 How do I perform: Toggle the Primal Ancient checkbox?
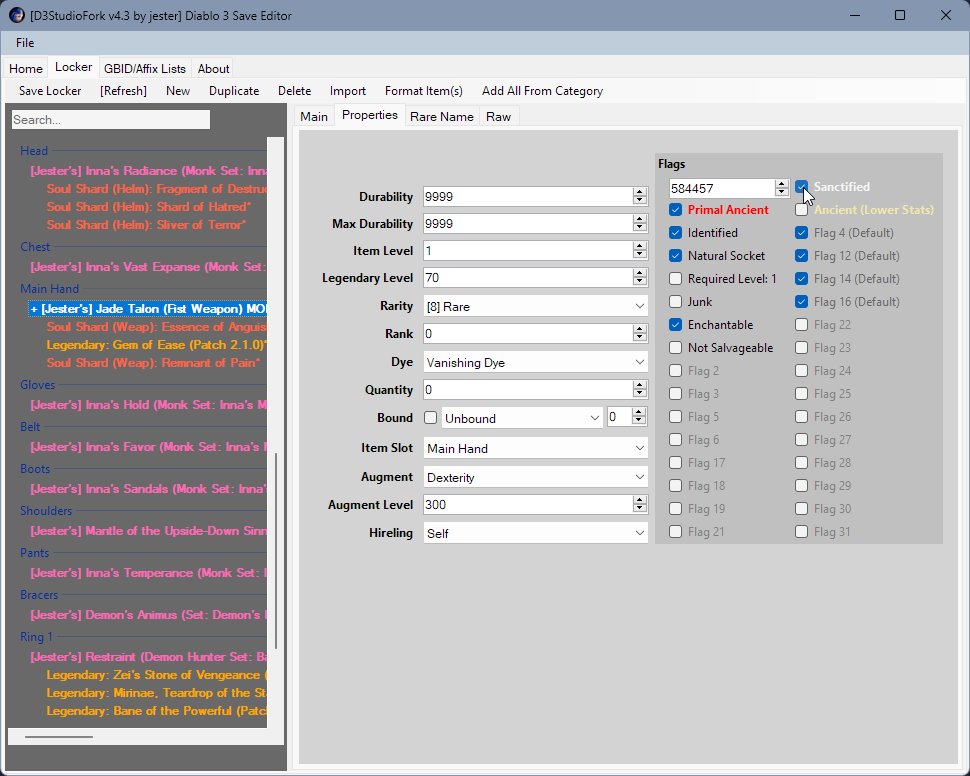(676, 210)
